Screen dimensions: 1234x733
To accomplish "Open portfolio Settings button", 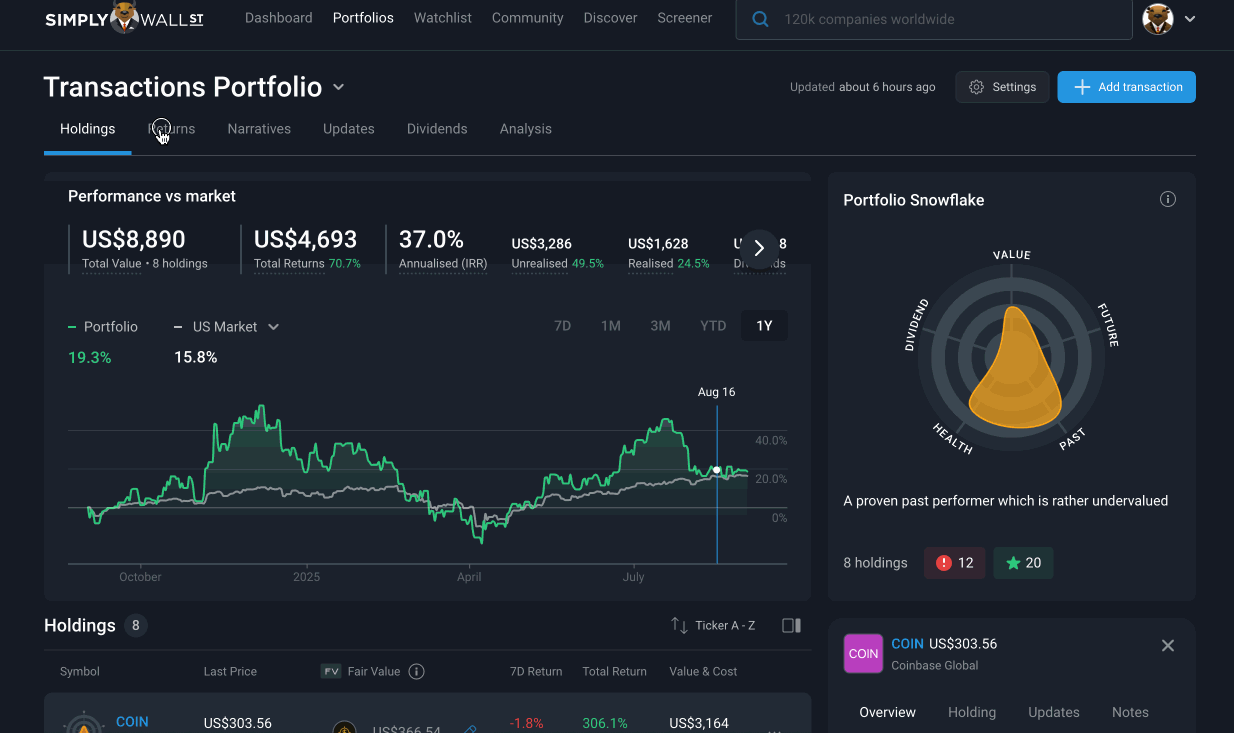I will (x=1002, y=87).
